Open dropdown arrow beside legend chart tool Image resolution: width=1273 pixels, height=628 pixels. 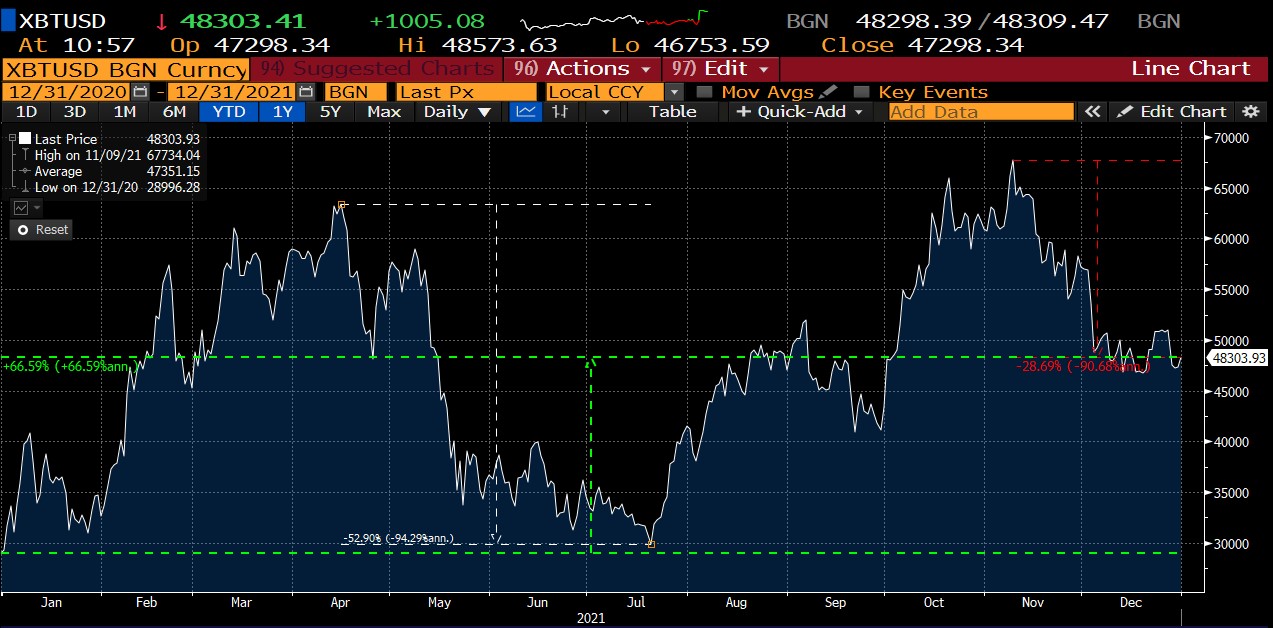tap(38, 207)
